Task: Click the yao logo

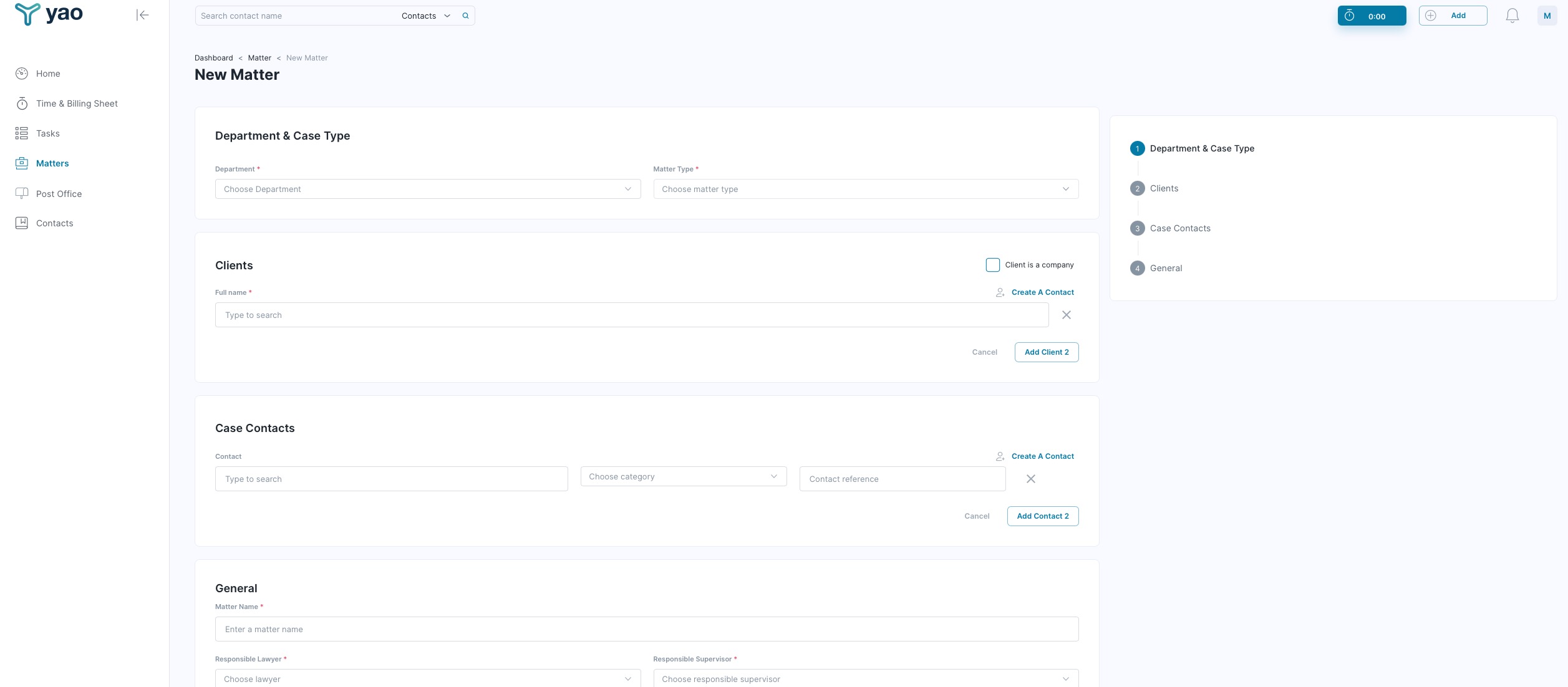Action: click(x=49, y=14)
